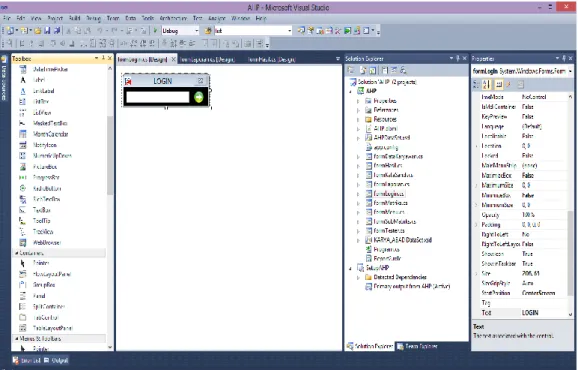Choose the SplitContainer toolbox control

coord(49,307)
